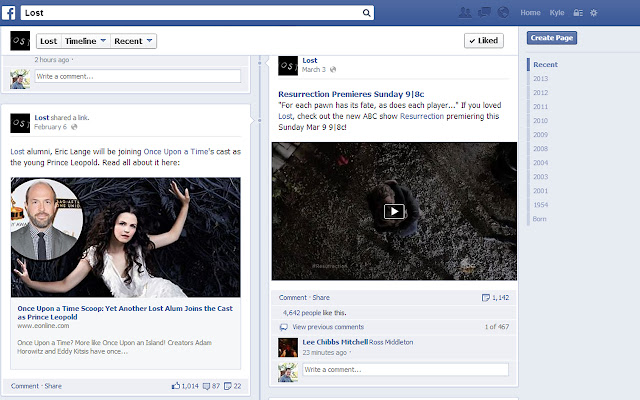Click the Lost name on March 3 post
Image resolution: width=640 pixels, height=400 pixels.
(x=310, y=60)
